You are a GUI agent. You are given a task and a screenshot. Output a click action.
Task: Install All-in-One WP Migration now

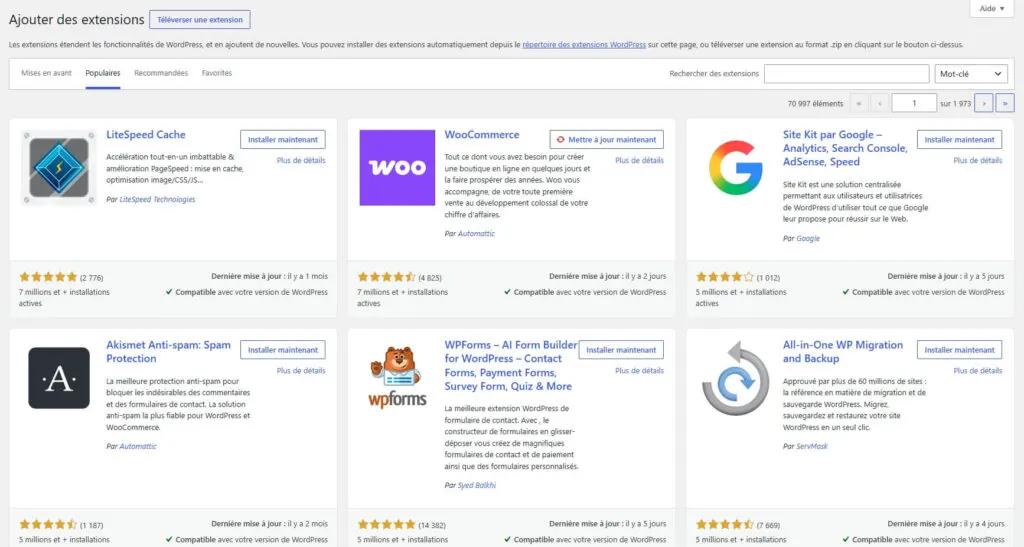pyautogui.click(x=959, y=350)
